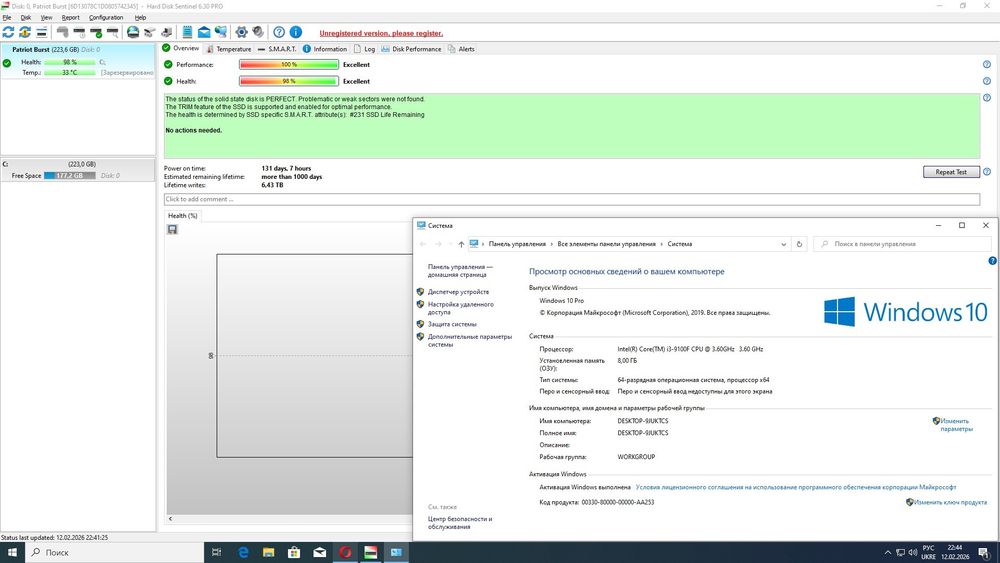Click Изменить ключ продукта link
Screen dimensions: 1000x563
(x=950, y=502)
